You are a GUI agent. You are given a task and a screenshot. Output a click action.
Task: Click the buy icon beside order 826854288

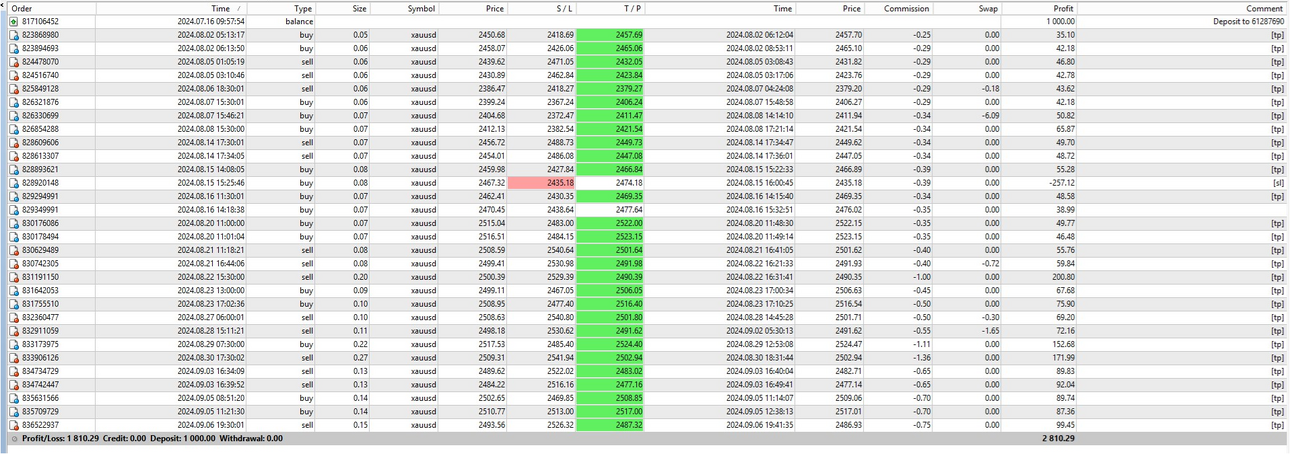click(x=13, y=129)
